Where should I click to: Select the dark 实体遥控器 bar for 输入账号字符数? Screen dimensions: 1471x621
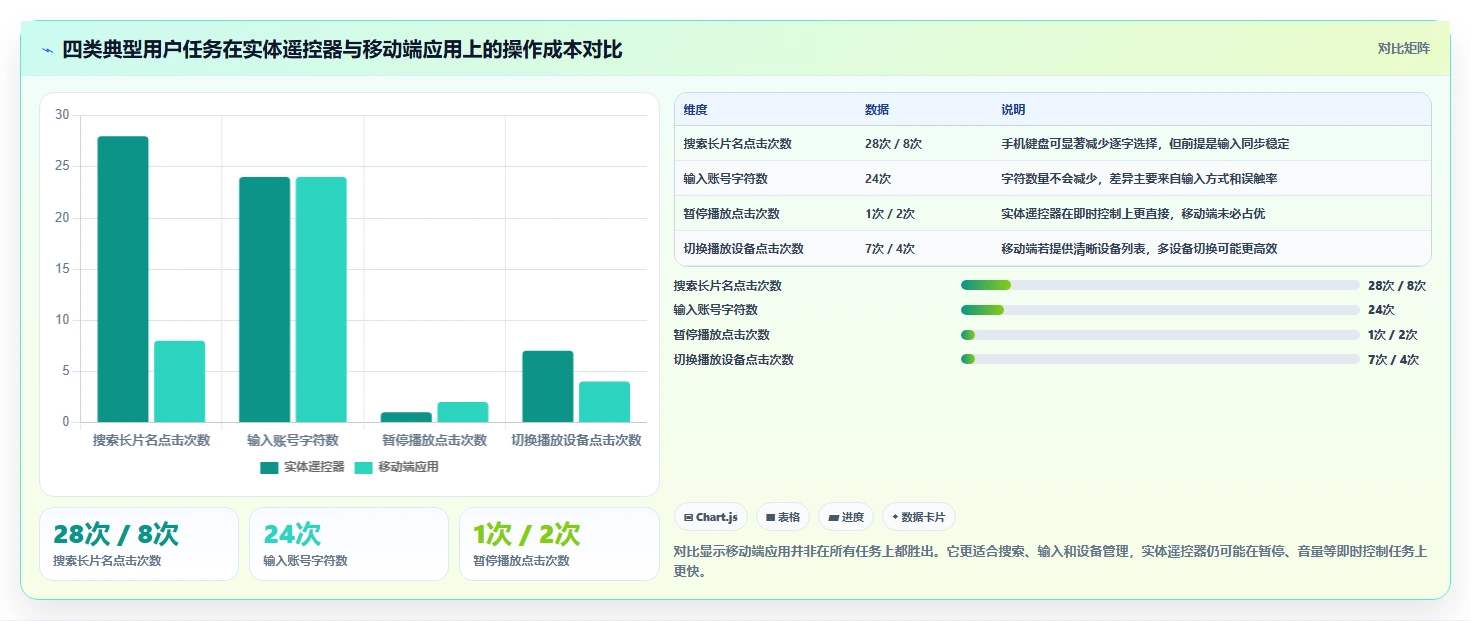click(264, 299)
